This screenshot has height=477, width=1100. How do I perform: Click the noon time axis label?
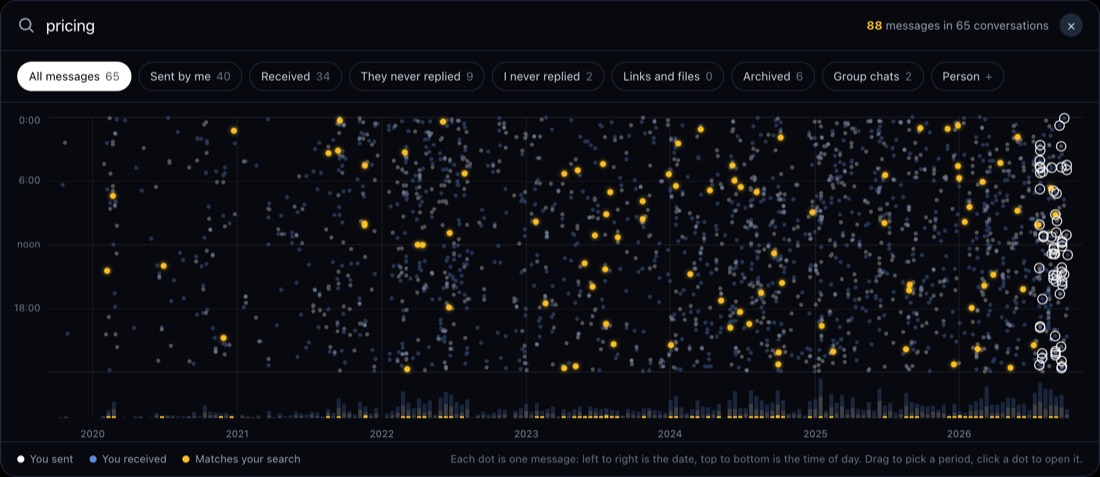point(29,244)
